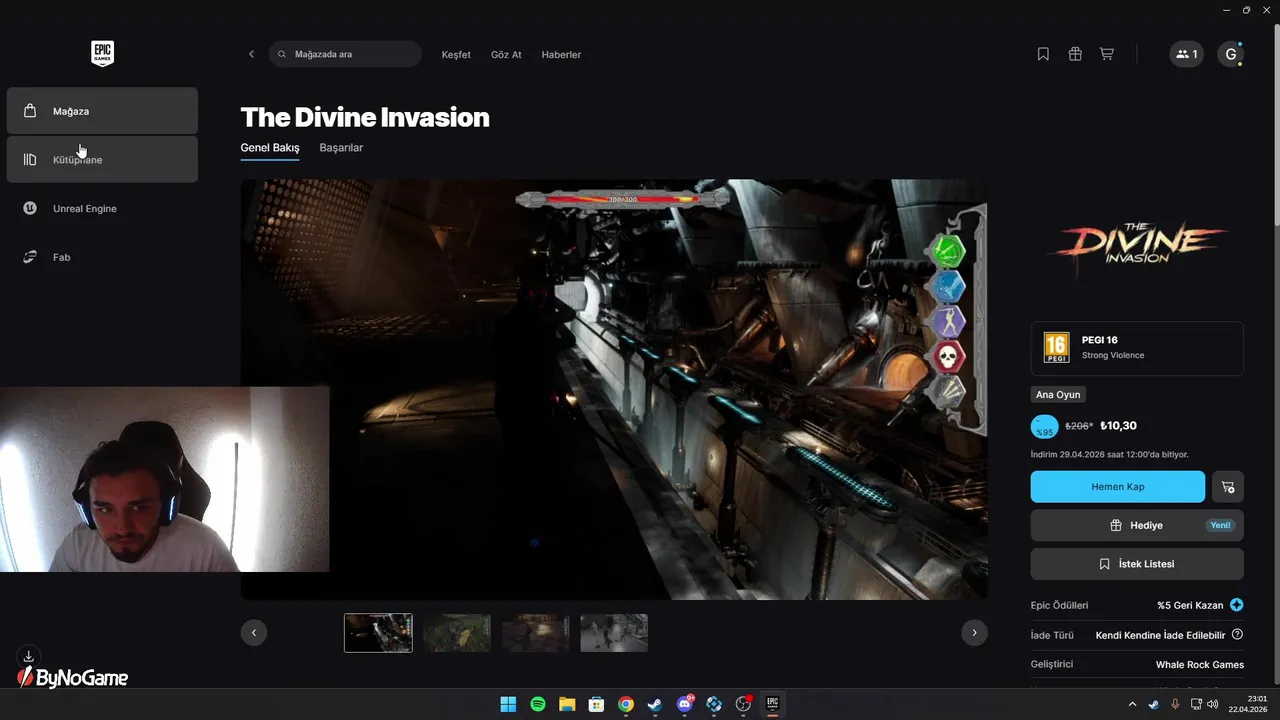
Task: Show next screenshot with right arrow
Action: [x=974, y=632]
